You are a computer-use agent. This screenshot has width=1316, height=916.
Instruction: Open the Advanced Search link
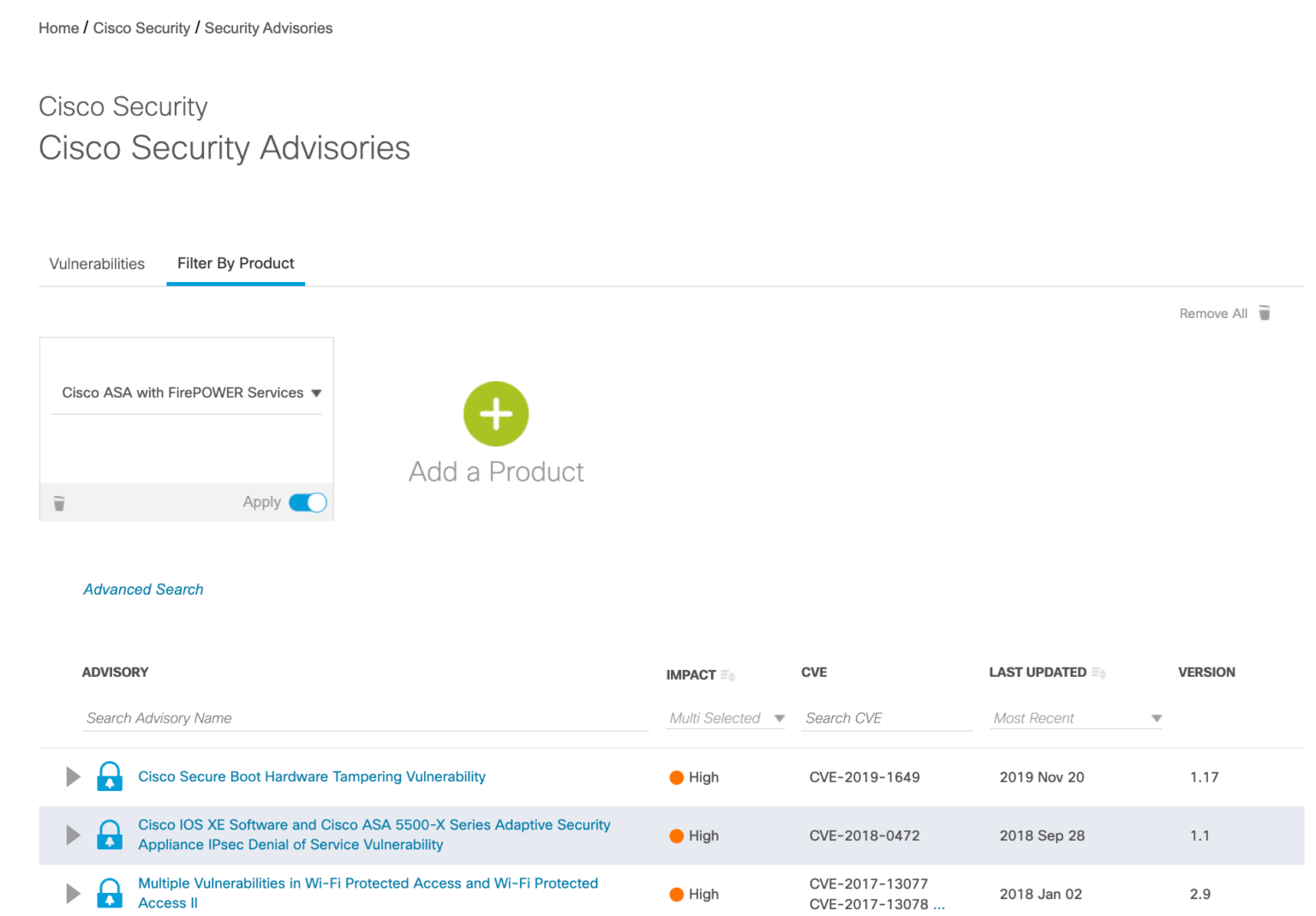click(143, 590)
